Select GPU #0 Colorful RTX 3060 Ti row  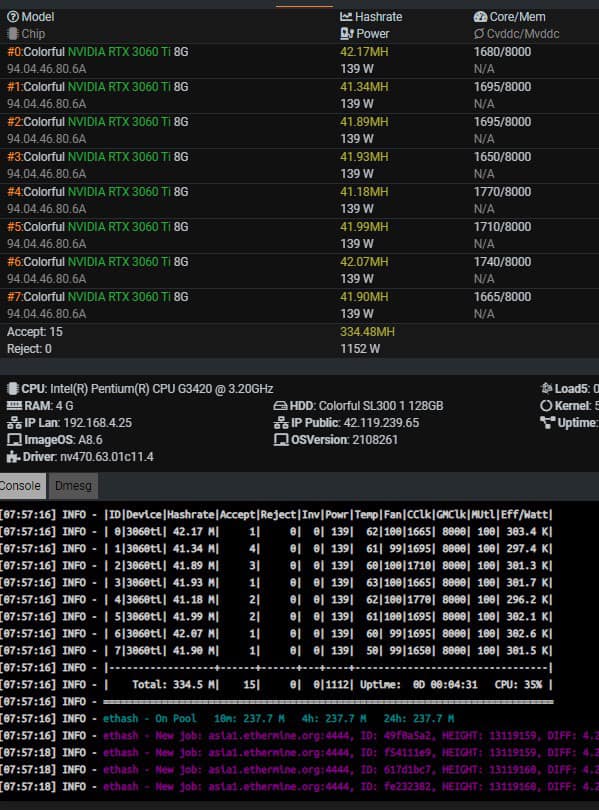300,60
